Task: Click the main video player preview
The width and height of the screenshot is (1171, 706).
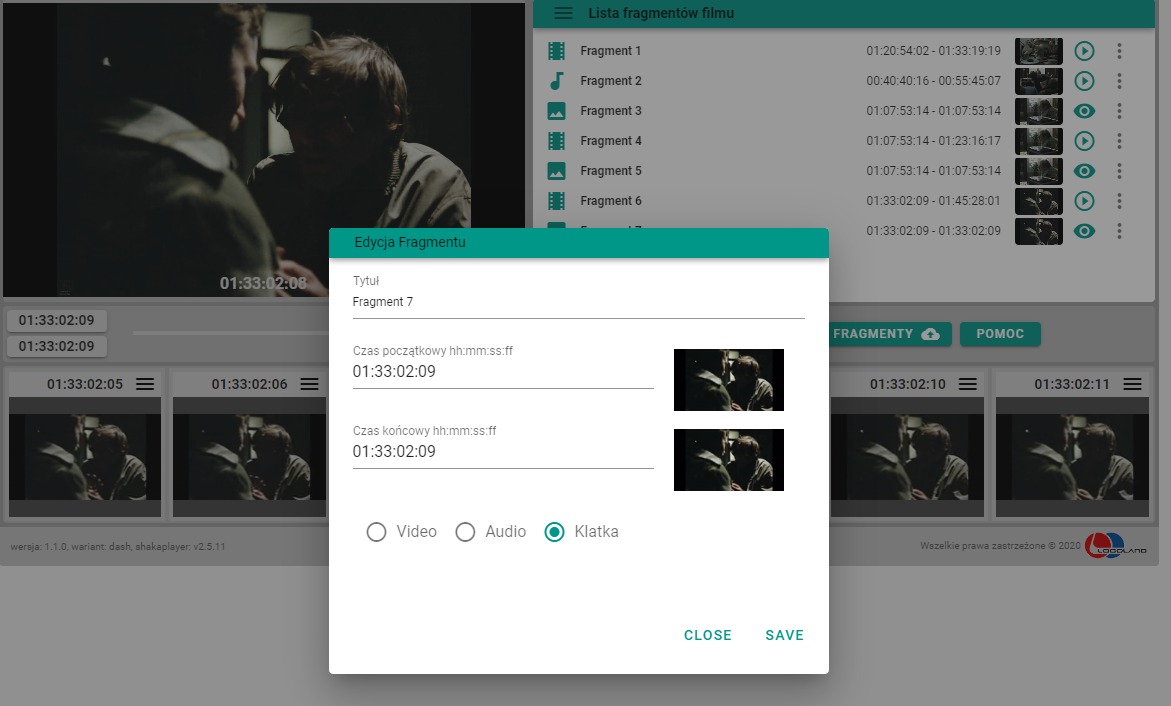Action: [264, 150]
